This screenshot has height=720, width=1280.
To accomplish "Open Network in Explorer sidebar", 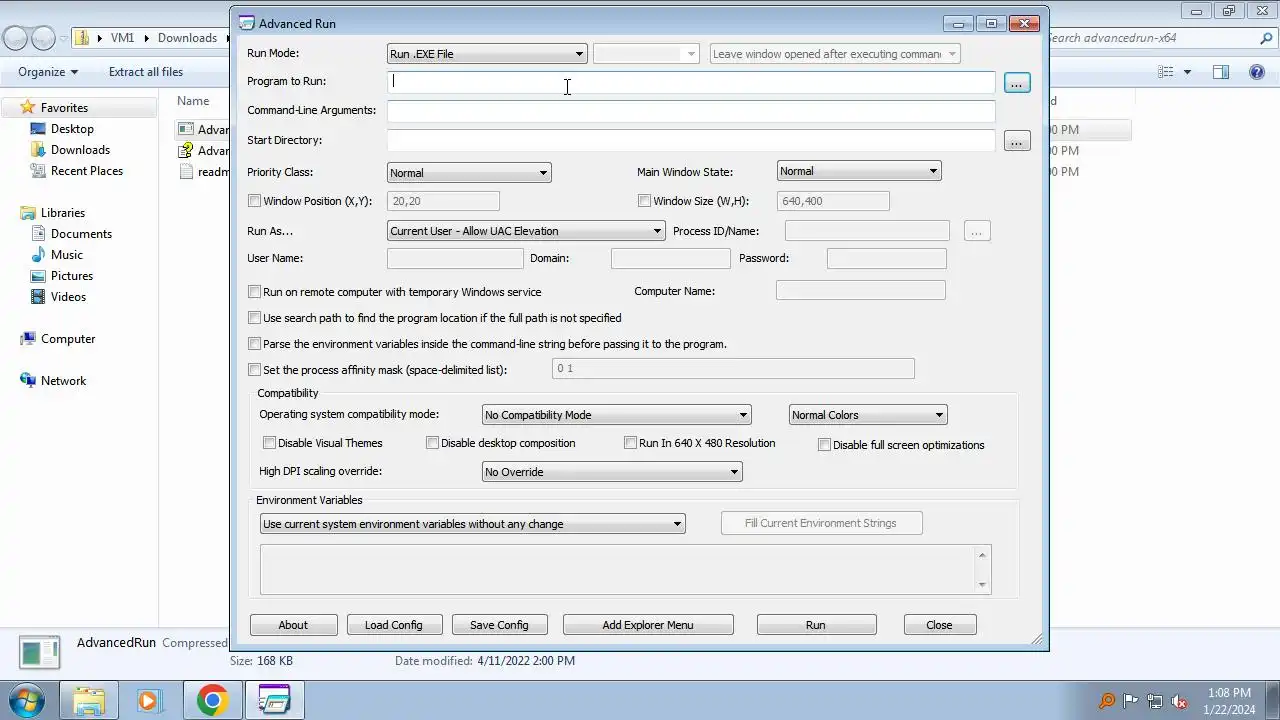I will click(x=63, y=381).
